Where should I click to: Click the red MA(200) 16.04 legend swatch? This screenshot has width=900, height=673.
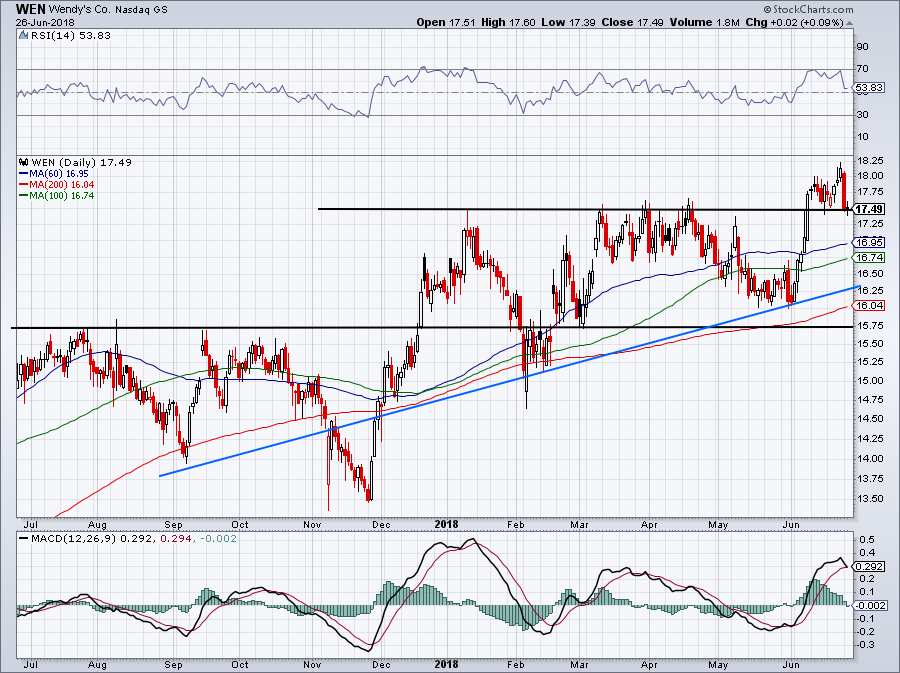pos(24,185)
